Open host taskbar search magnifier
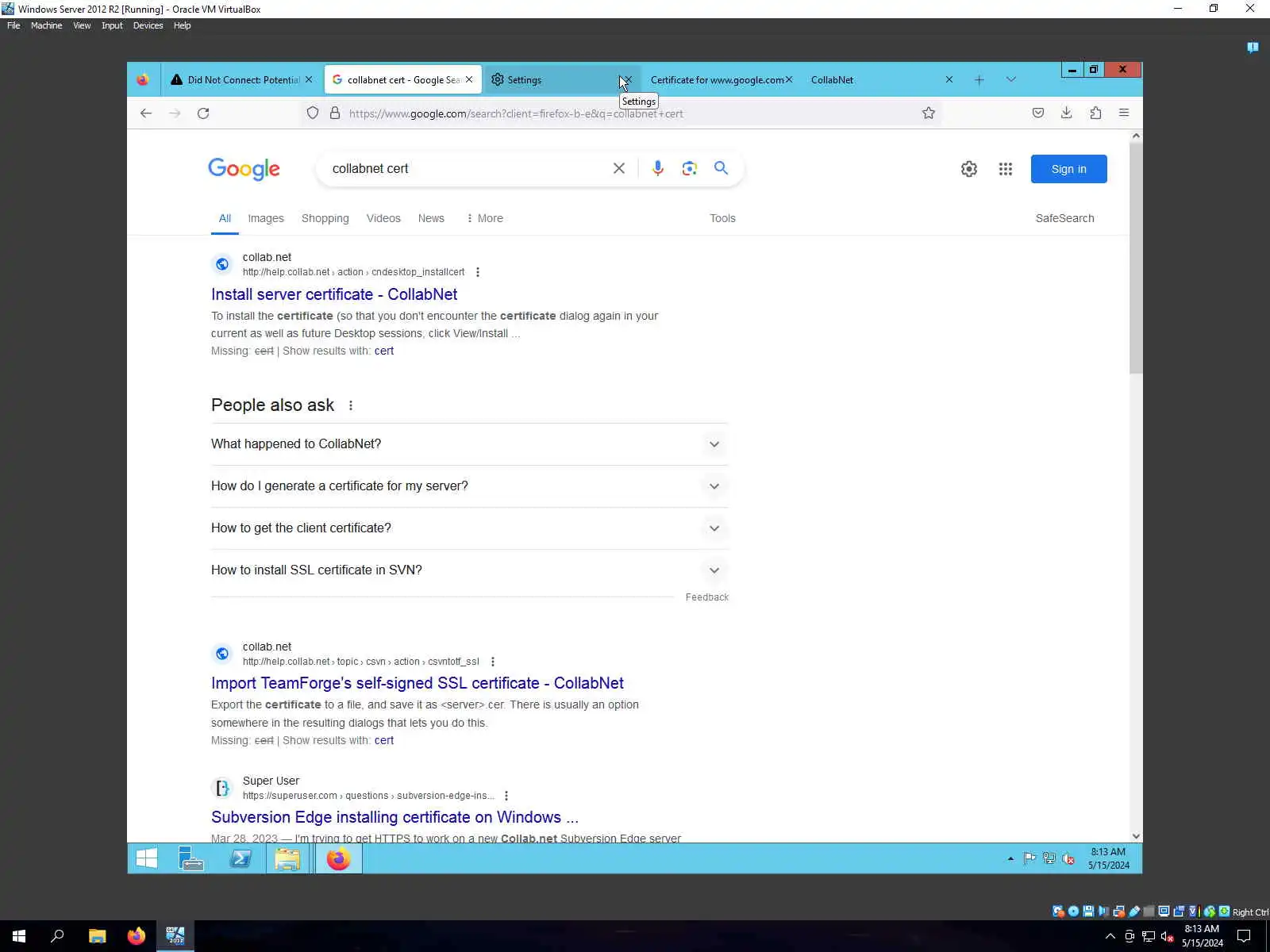Screen dimensions: 1270x952 click(x=57, y=936)
